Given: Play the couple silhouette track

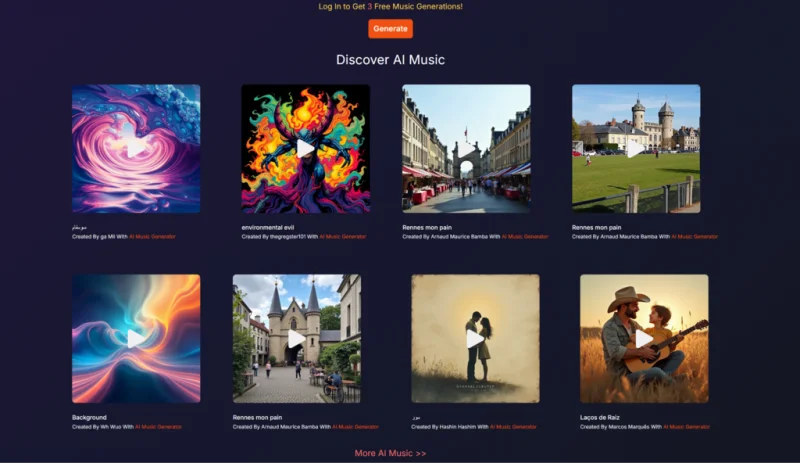Looking at the screenshot, I should 475,338.
